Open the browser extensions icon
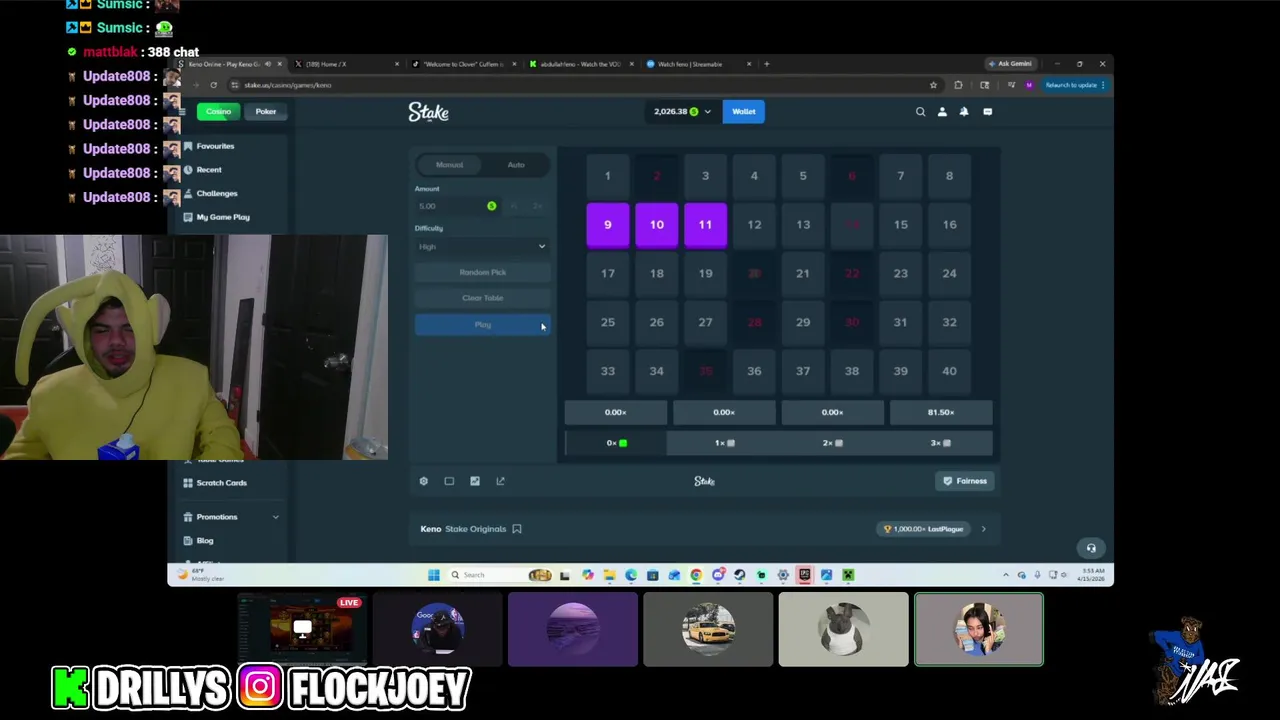The height and width of the screenshot is (720, 1280). [x=958, y=85]
